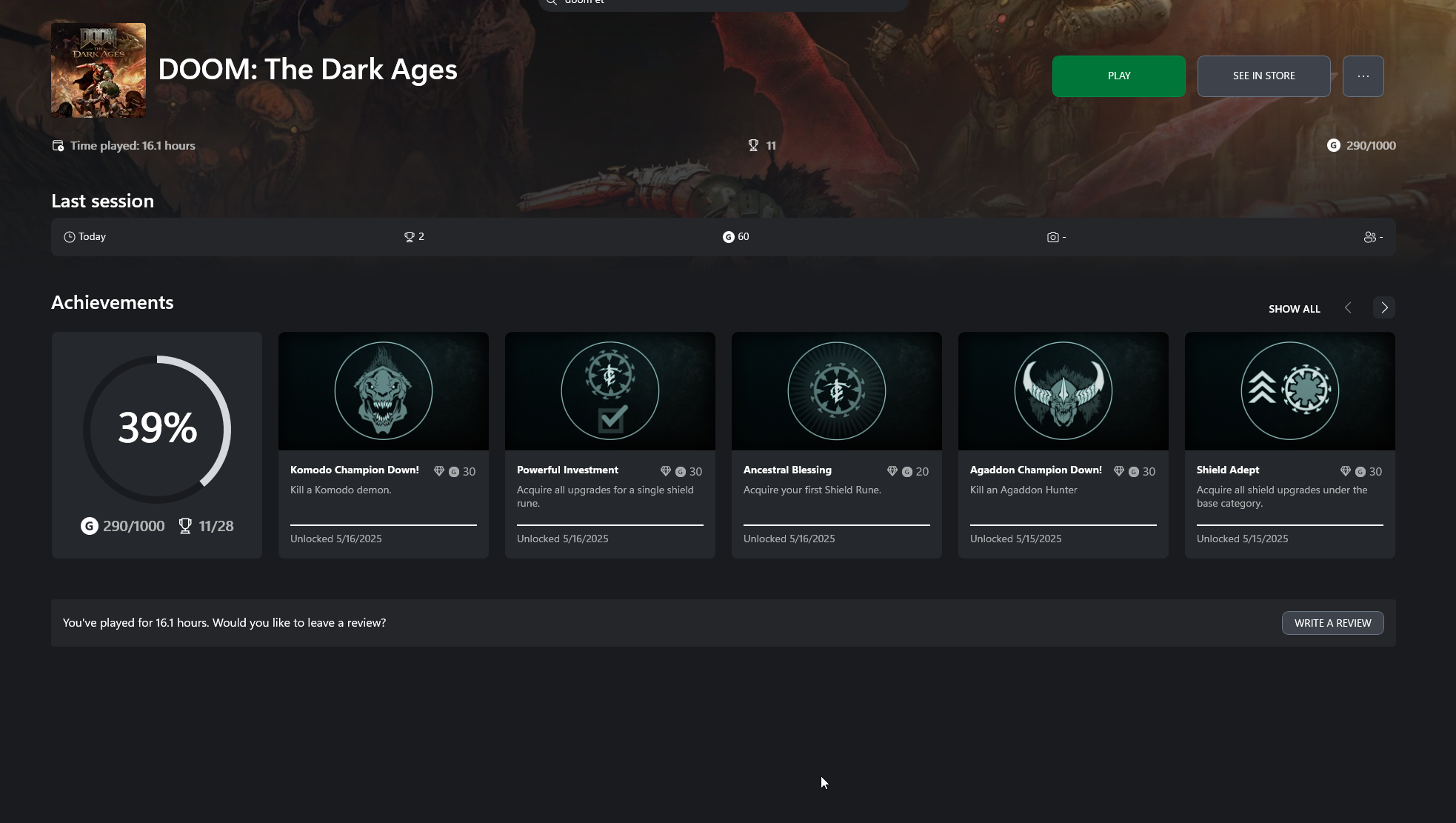Click the DOOM: The Dark Ages cover art

click(x=98, y=70)
